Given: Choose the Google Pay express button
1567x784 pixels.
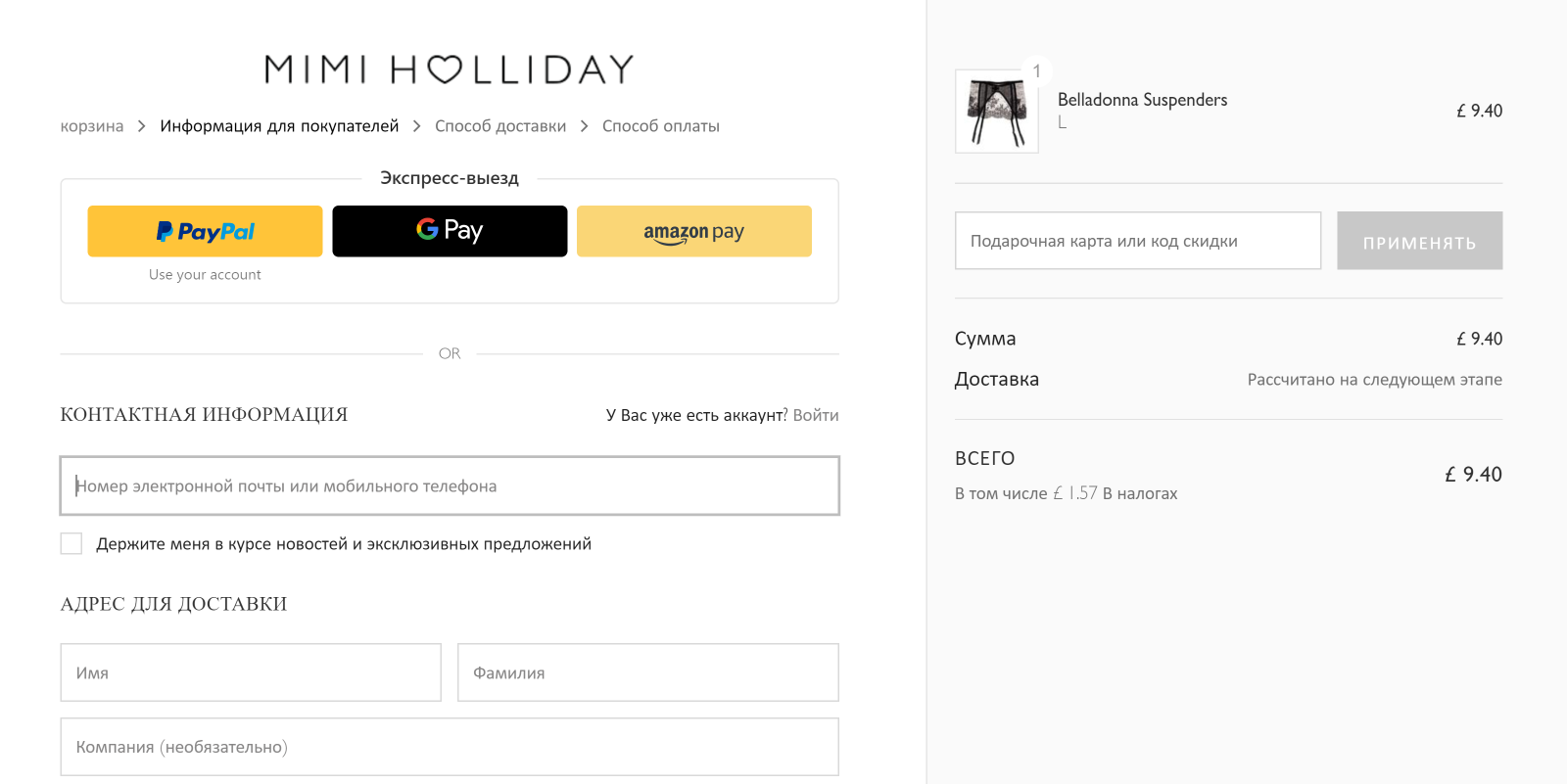Looking at the screenshot, I should click(450, 231).
